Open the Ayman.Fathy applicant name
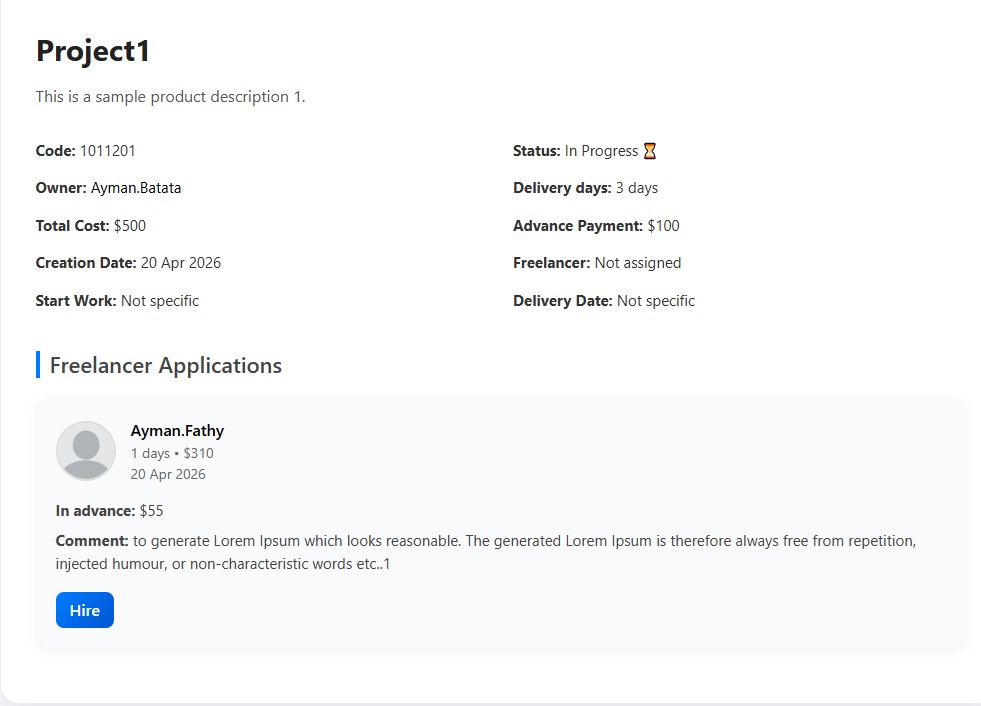This screenshot has width=981, height=706. (x=177, y=431)
